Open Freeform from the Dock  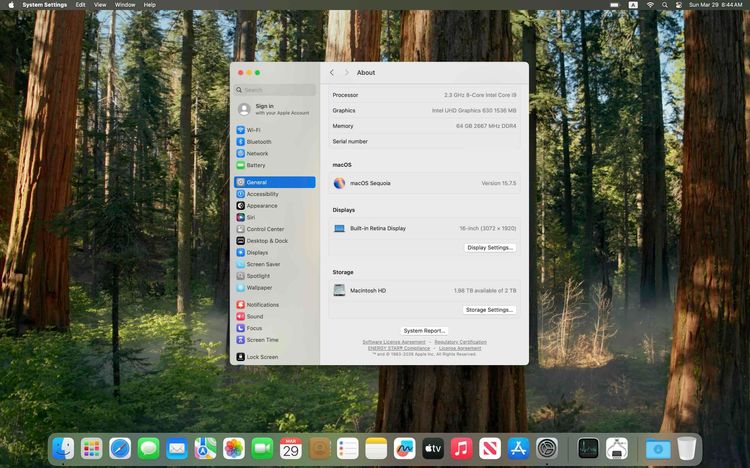(x=405, y=449)
